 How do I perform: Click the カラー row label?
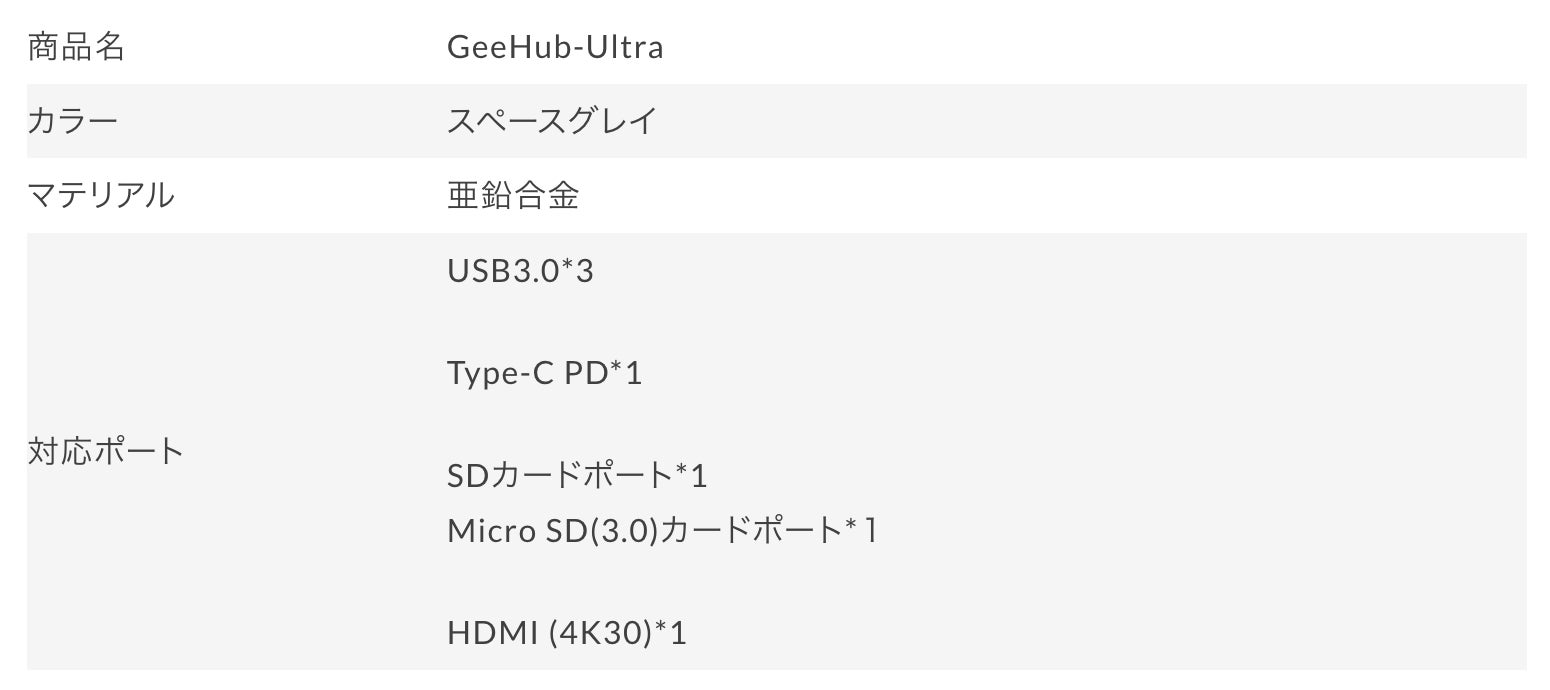click(x=72, y=122)
